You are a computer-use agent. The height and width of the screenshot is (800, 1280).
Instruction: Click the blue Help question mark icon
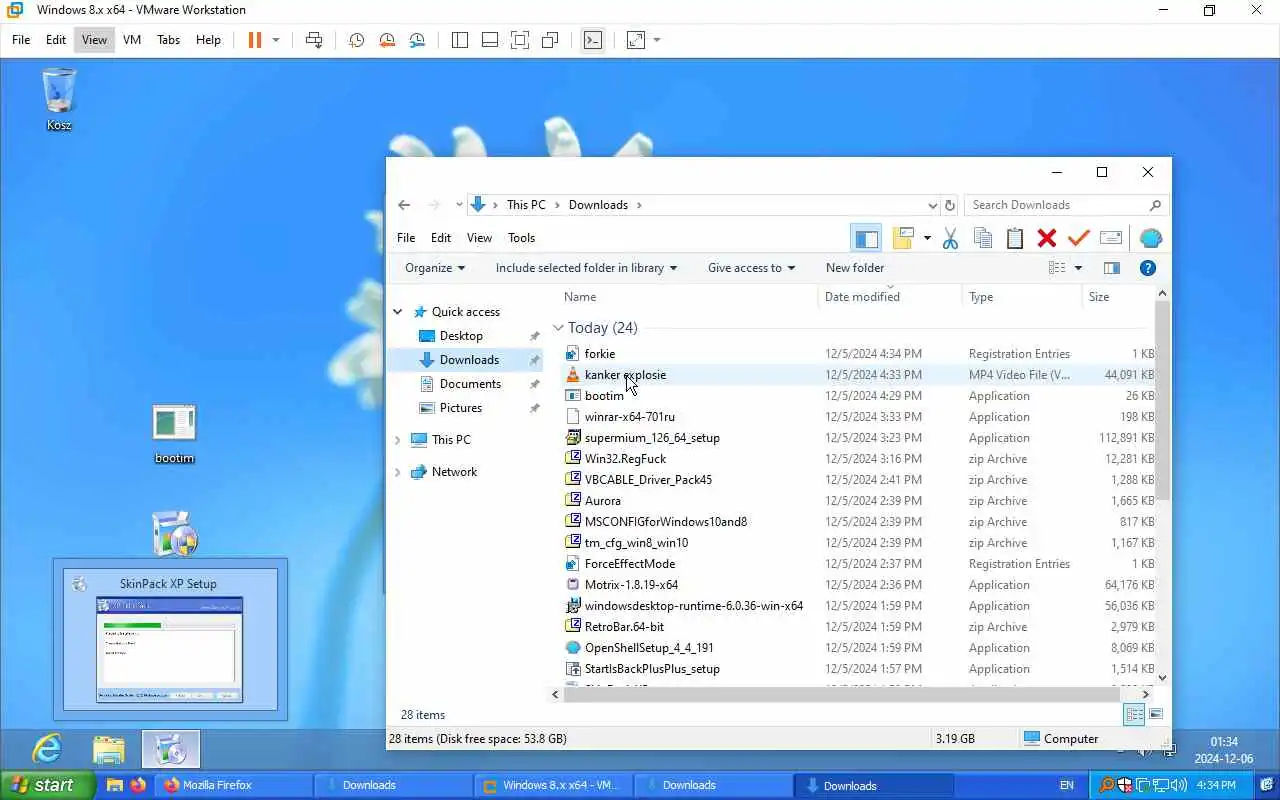pyautogui.click(x=1148, y=268)
